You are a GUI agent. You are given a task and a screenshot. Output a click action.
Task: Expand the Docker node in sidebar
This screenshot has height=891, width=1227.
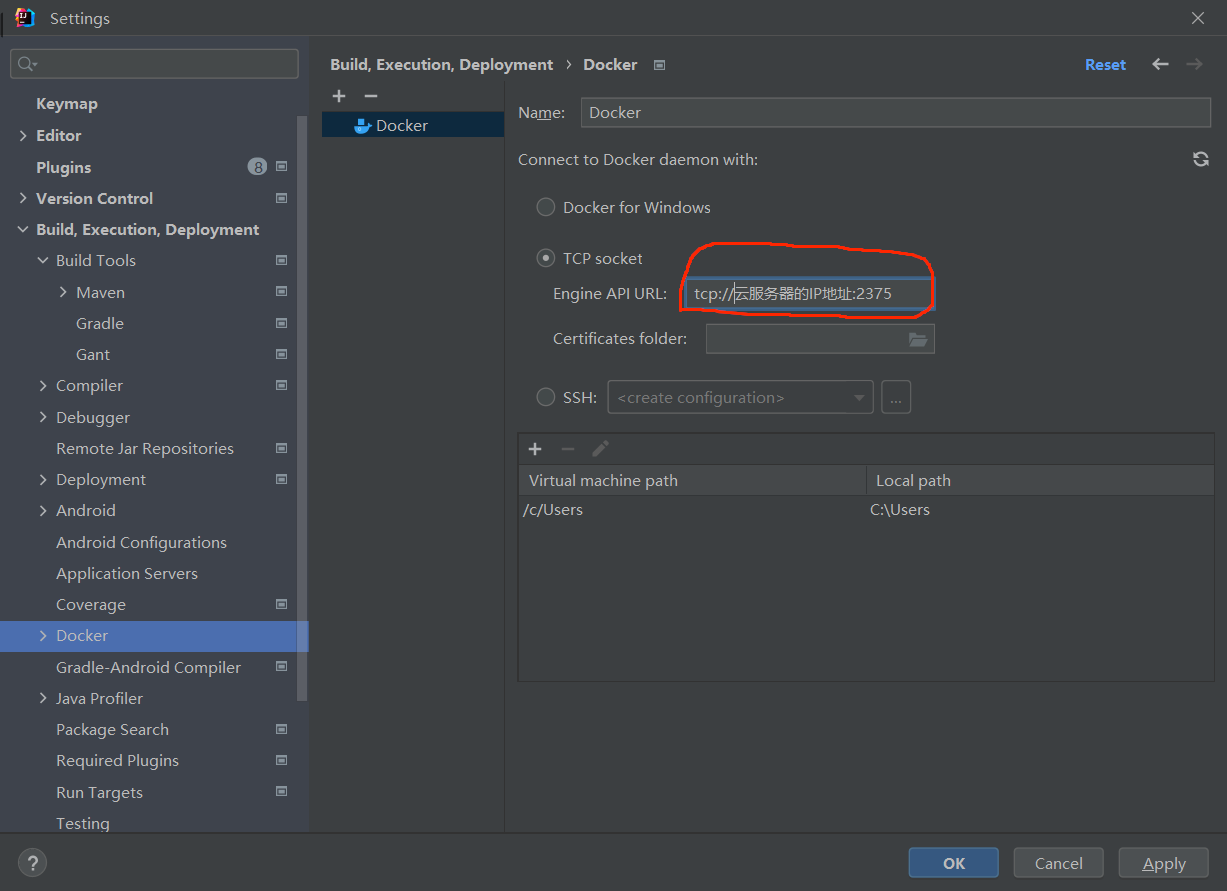coord(43,635)
